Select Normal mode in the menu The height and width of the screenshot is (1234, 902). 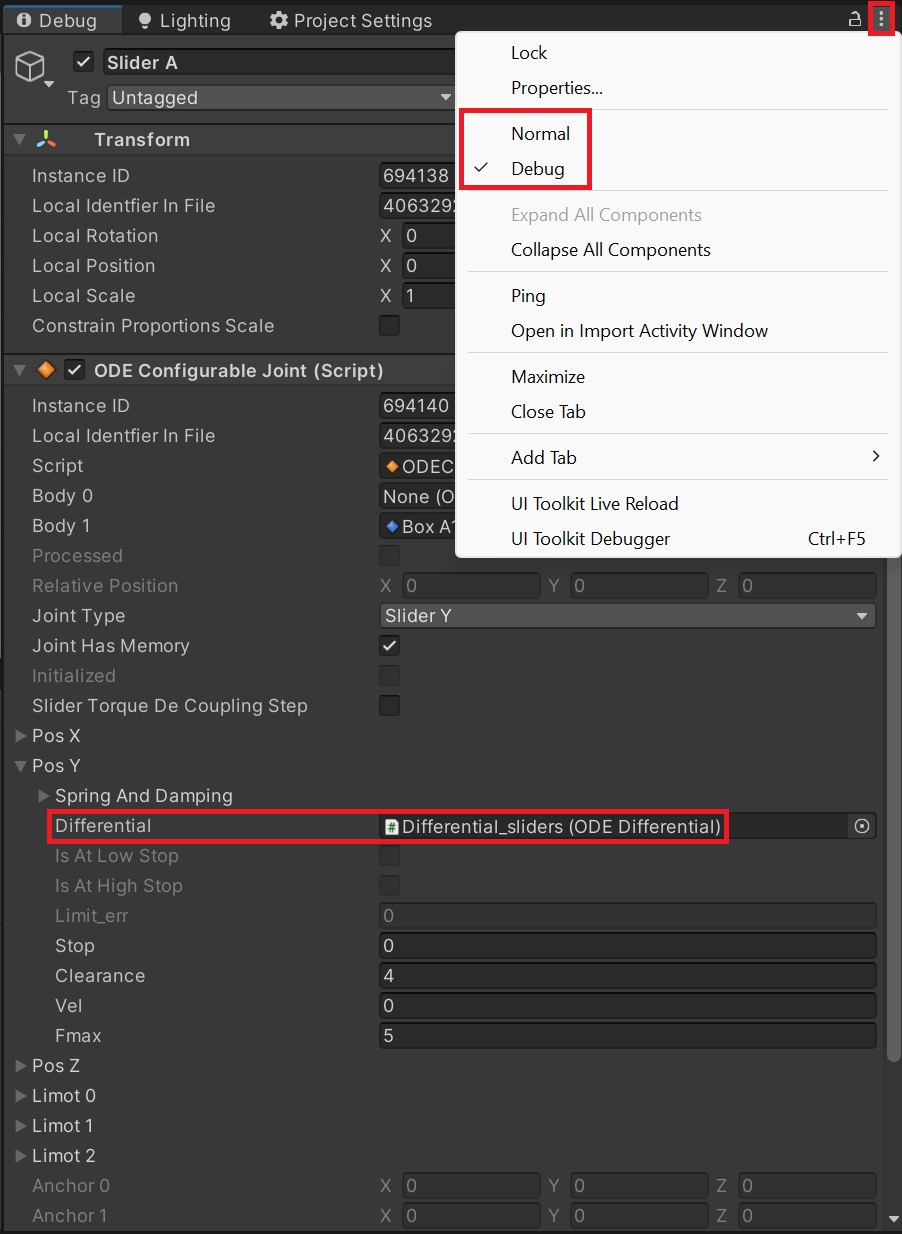tap(541, 133)
